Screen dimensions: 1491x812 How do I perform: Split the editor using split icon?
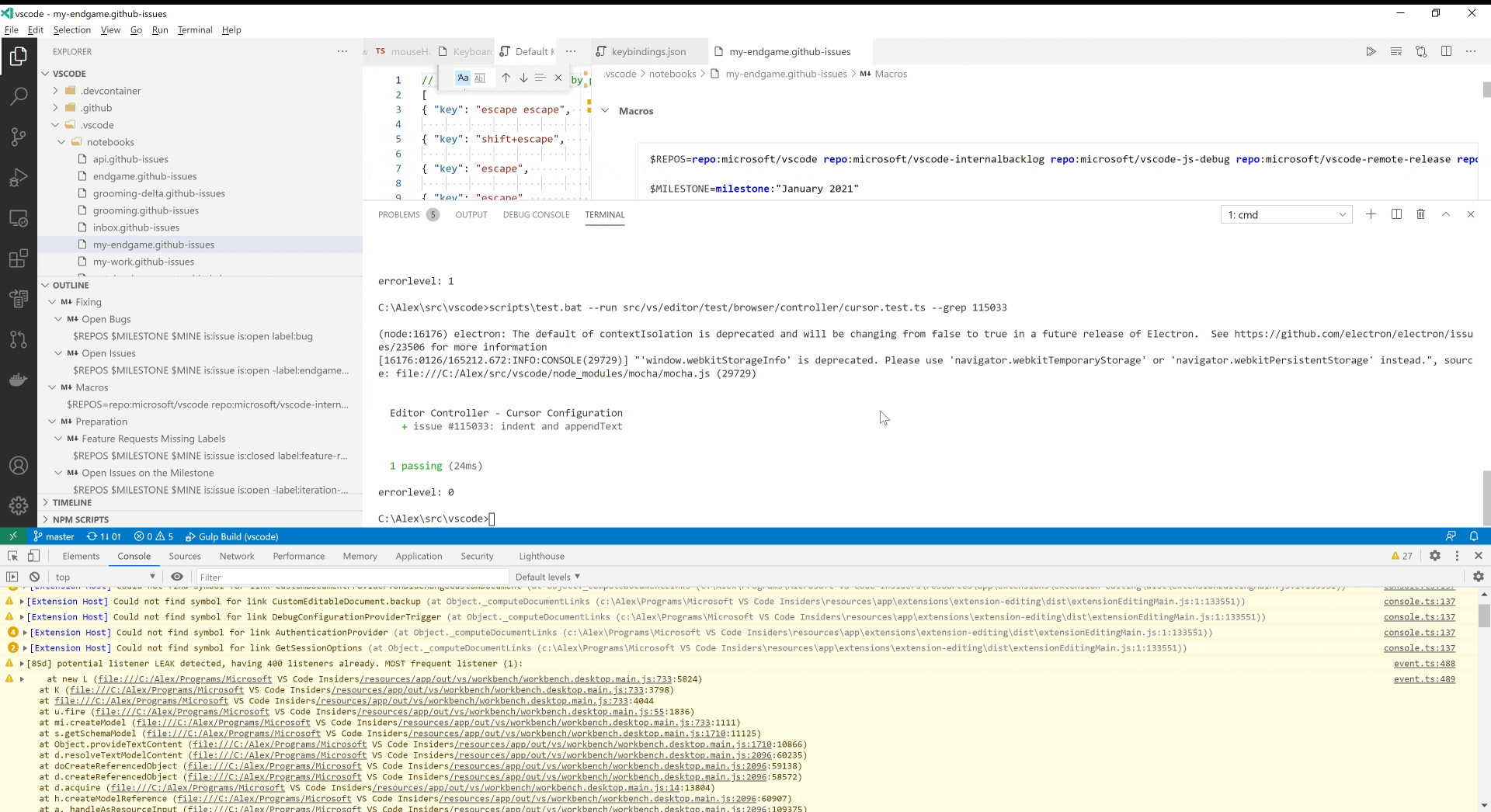(x=1447, y=51)
